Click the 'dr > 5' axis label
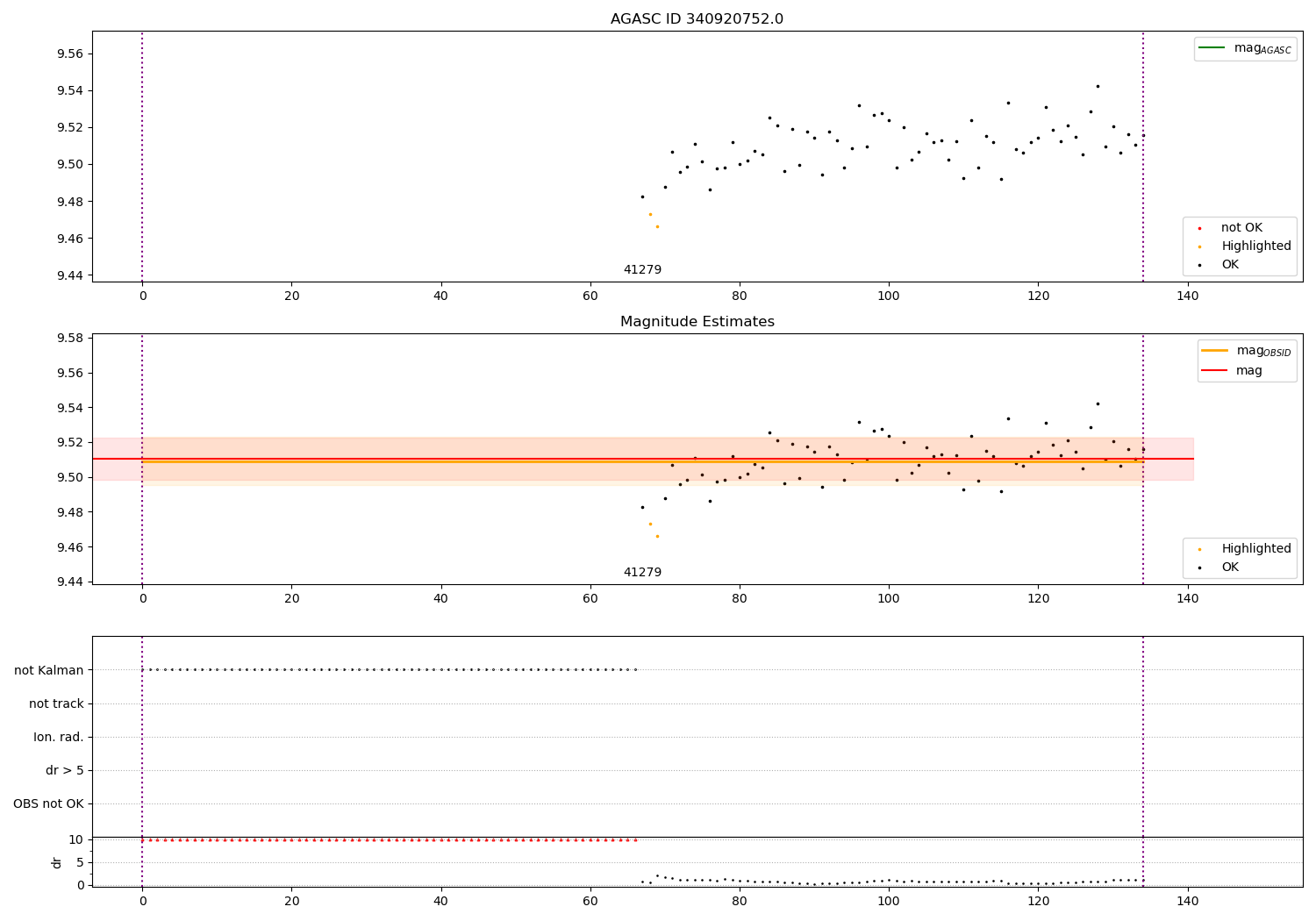Screen dimensions: 1316x921 coord(65,771)
